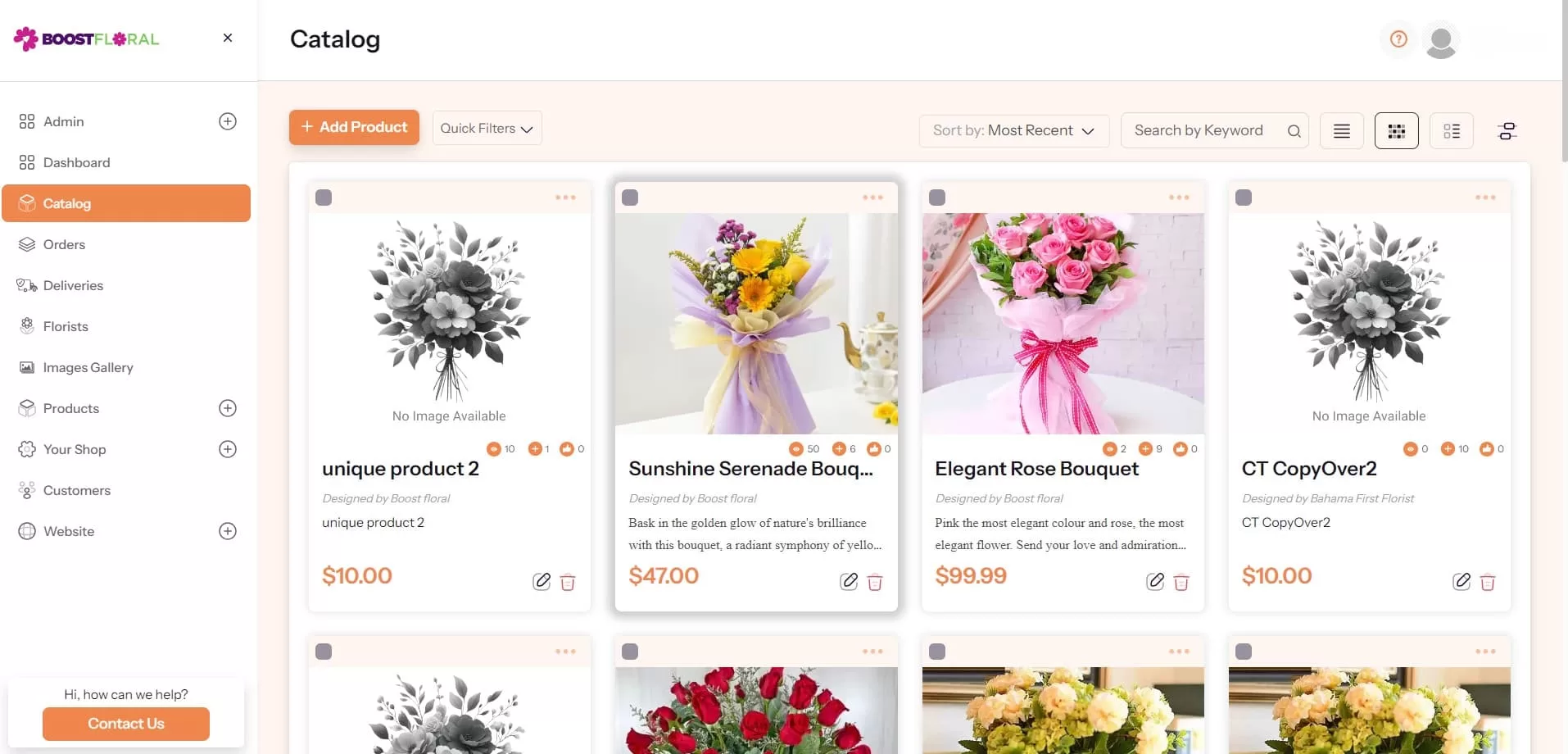This screenshot has height=754, width=1568.
Task: Open three-dot menu on CT CopyOver2 card
Action: click(1484, 198)
